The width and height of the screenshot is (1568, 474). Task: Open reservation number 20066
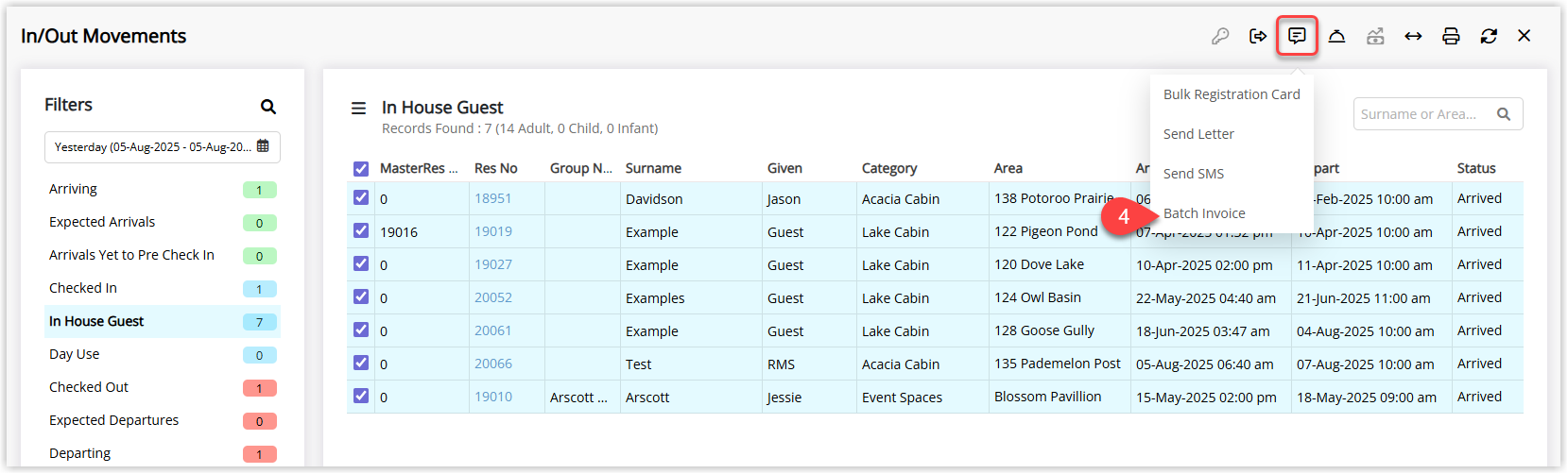coord(492,364)
